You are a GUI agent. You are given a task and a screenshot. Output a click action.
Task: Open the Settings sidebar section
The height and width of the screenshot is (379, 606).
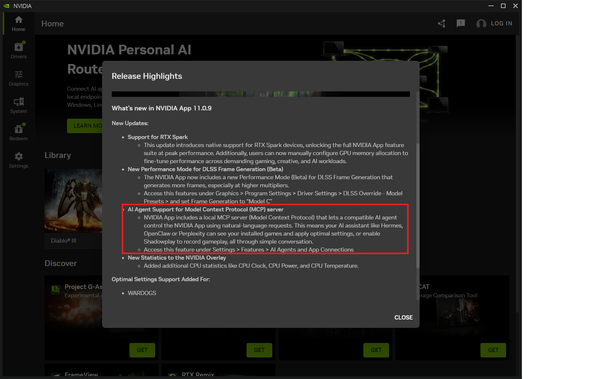tap(18, 160)
